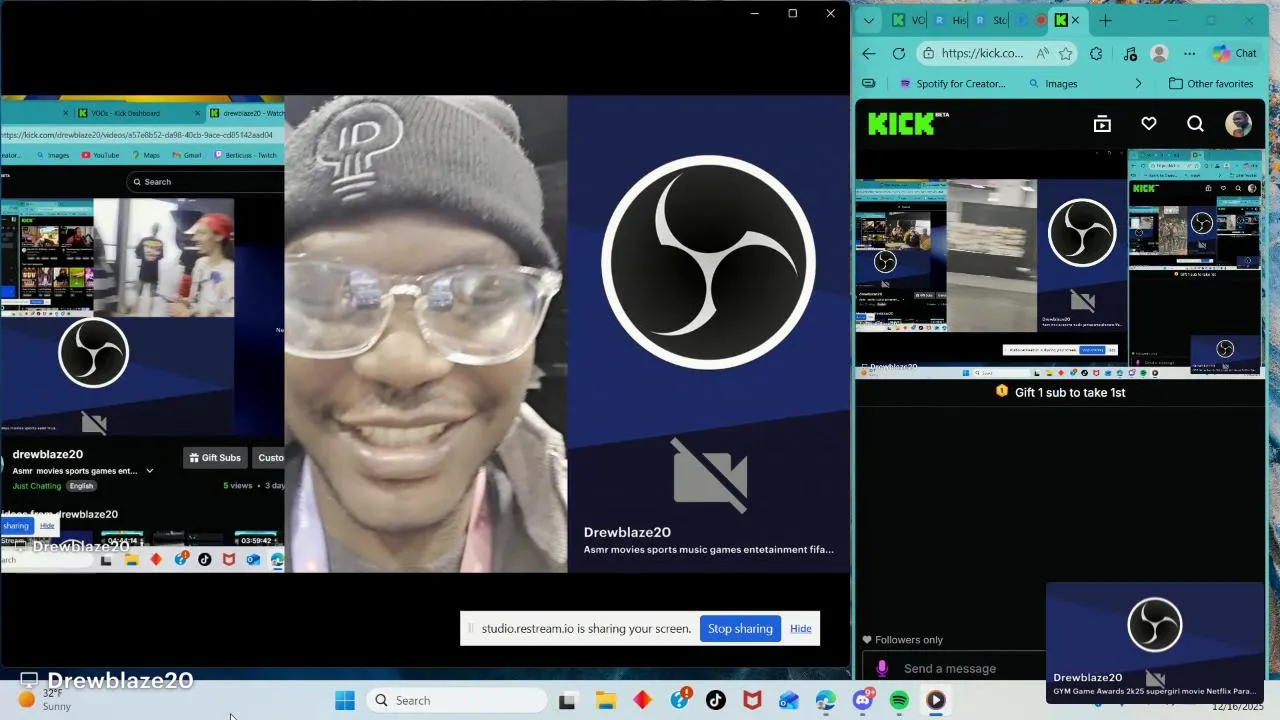Click the Windows taskbar Search box
This screenshot has height=720, width=1280.
point(456,701)
